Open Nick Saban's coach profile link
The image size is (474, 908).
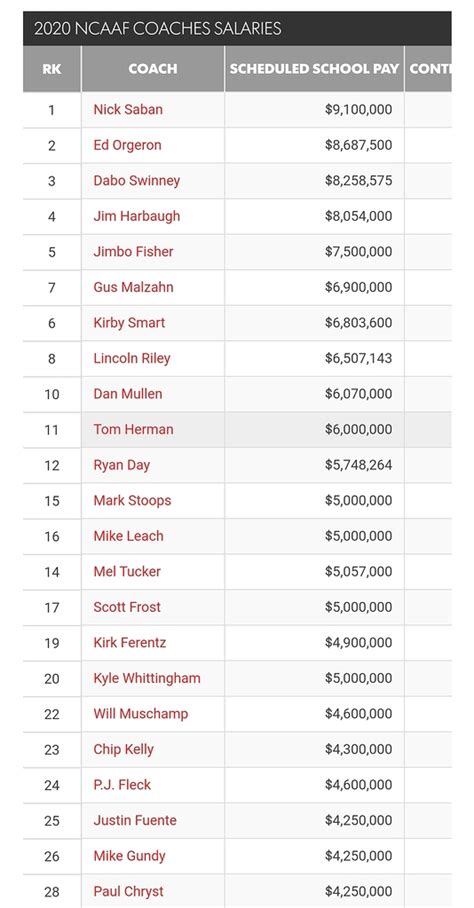click(128, 109)
